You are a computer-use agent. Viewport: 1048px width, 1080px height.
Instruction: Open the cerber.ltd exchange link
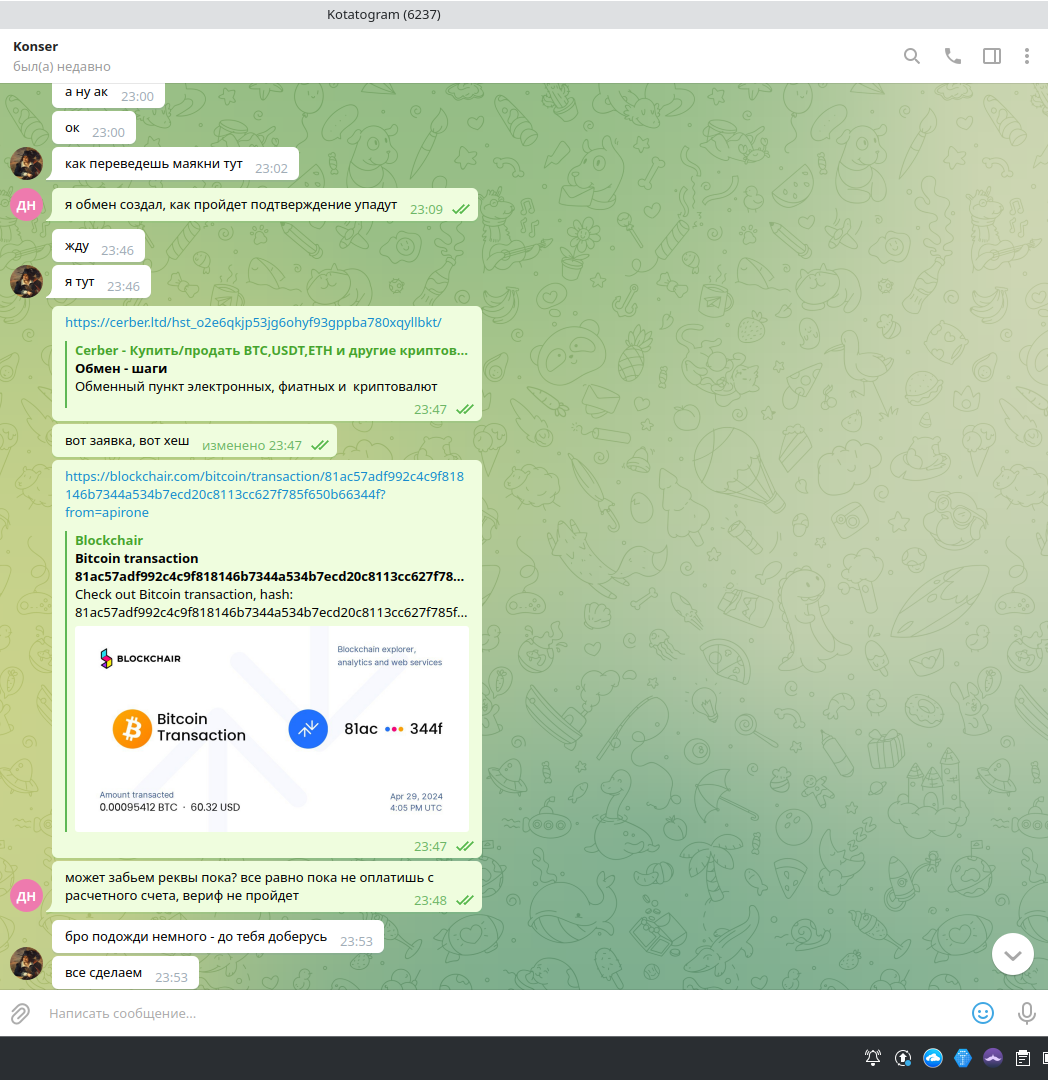(253, 322)
